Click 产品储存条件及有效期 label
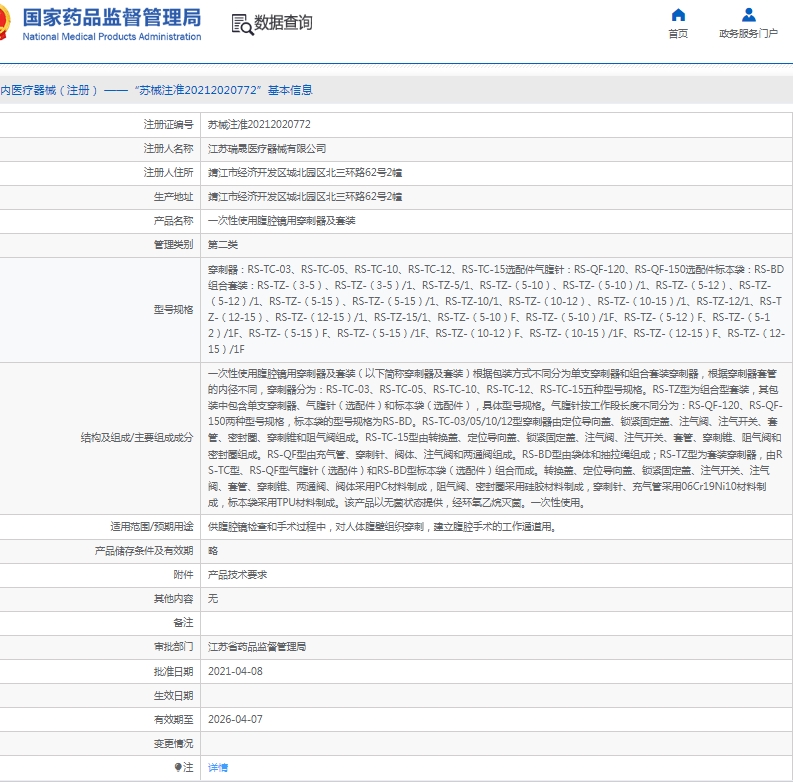 [144, 551]
